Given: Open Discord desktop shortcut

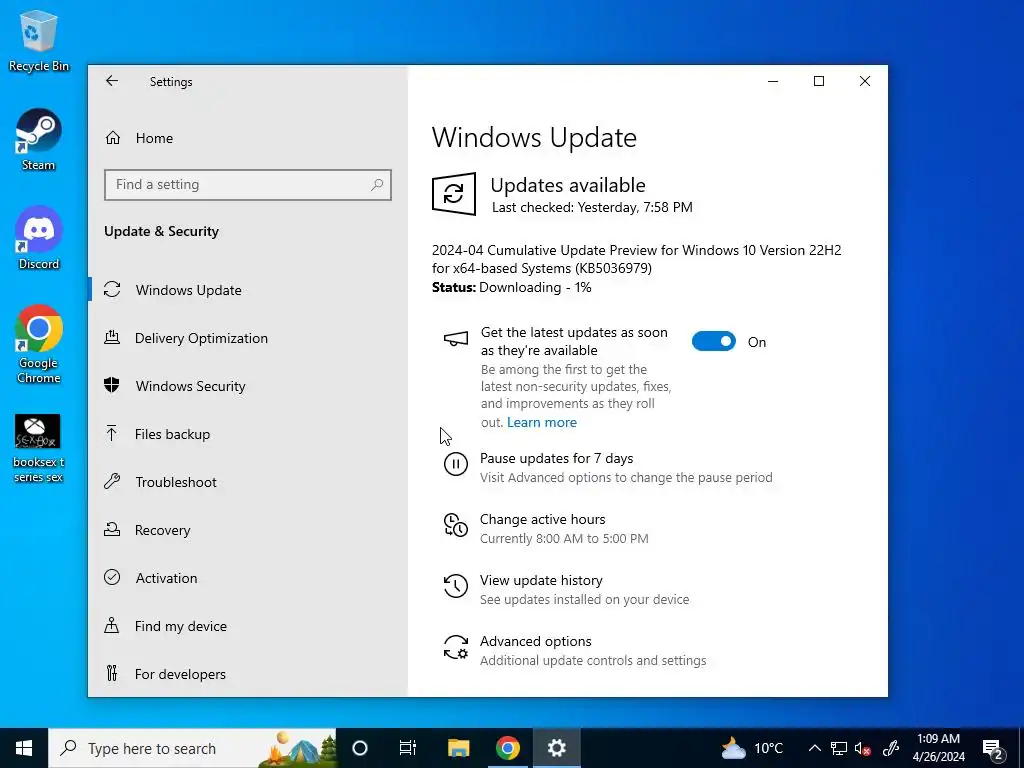Looking at the screenshot, I should 39,238.
